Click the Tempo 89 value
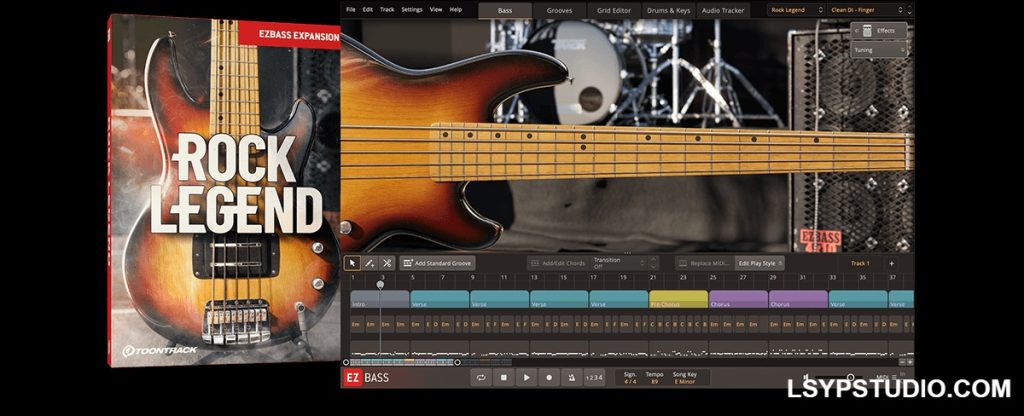Screen dimensions: 1024x416 click(654, 377)
